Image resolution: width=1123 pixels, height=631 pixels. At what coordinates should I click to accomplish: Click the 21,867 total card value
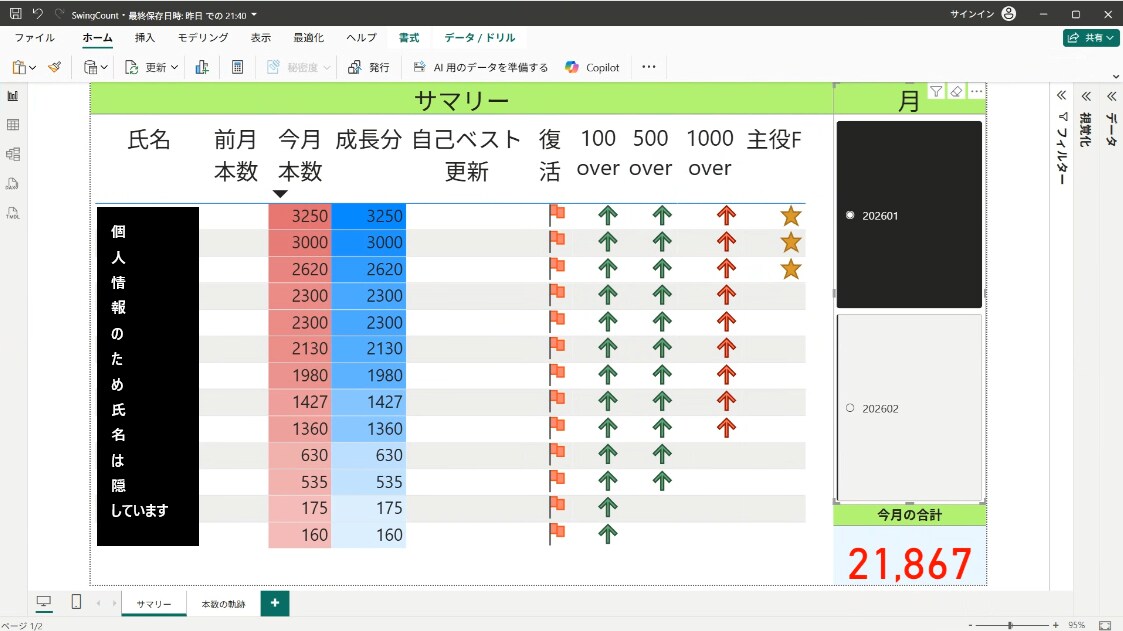(910, 564)
